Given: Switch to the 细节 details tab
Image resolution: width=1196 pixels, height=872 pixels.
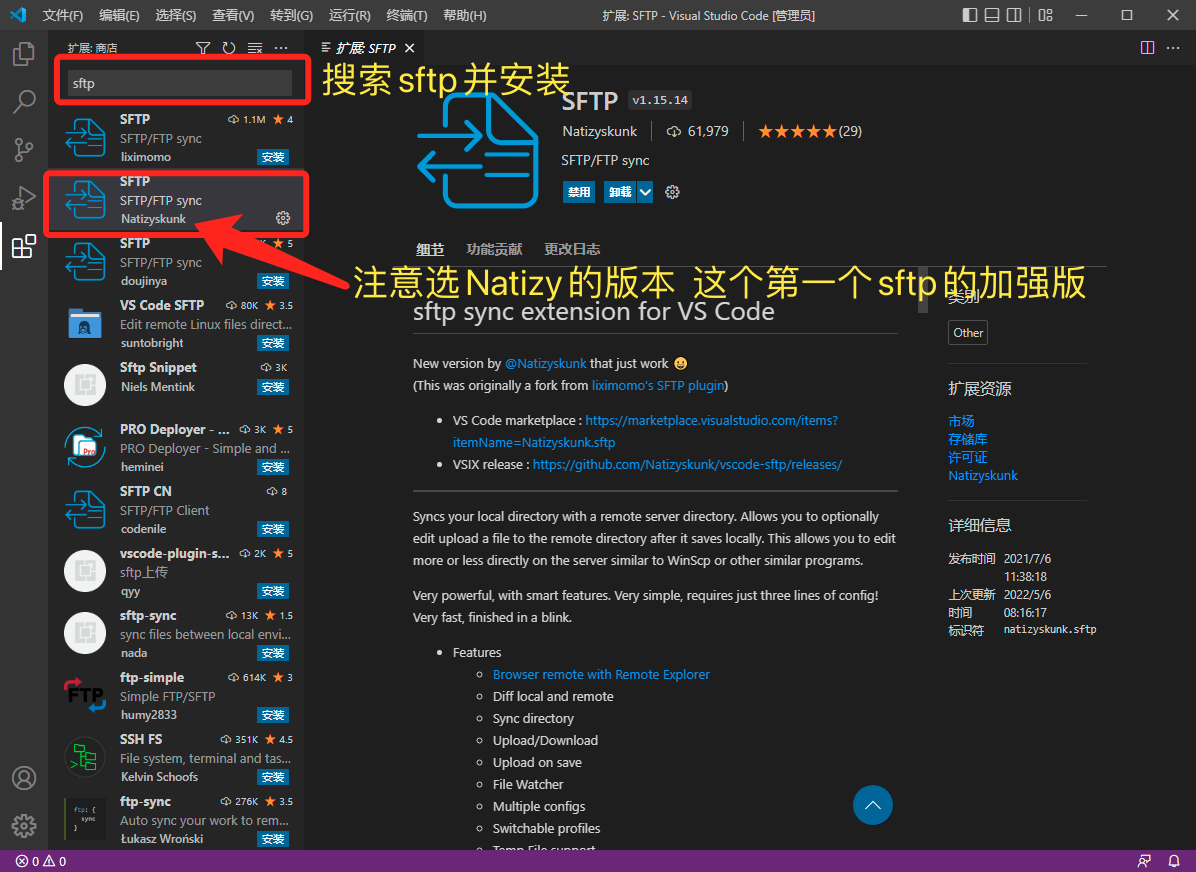Looking at the screenshot, I should click(x=430, y=249).
